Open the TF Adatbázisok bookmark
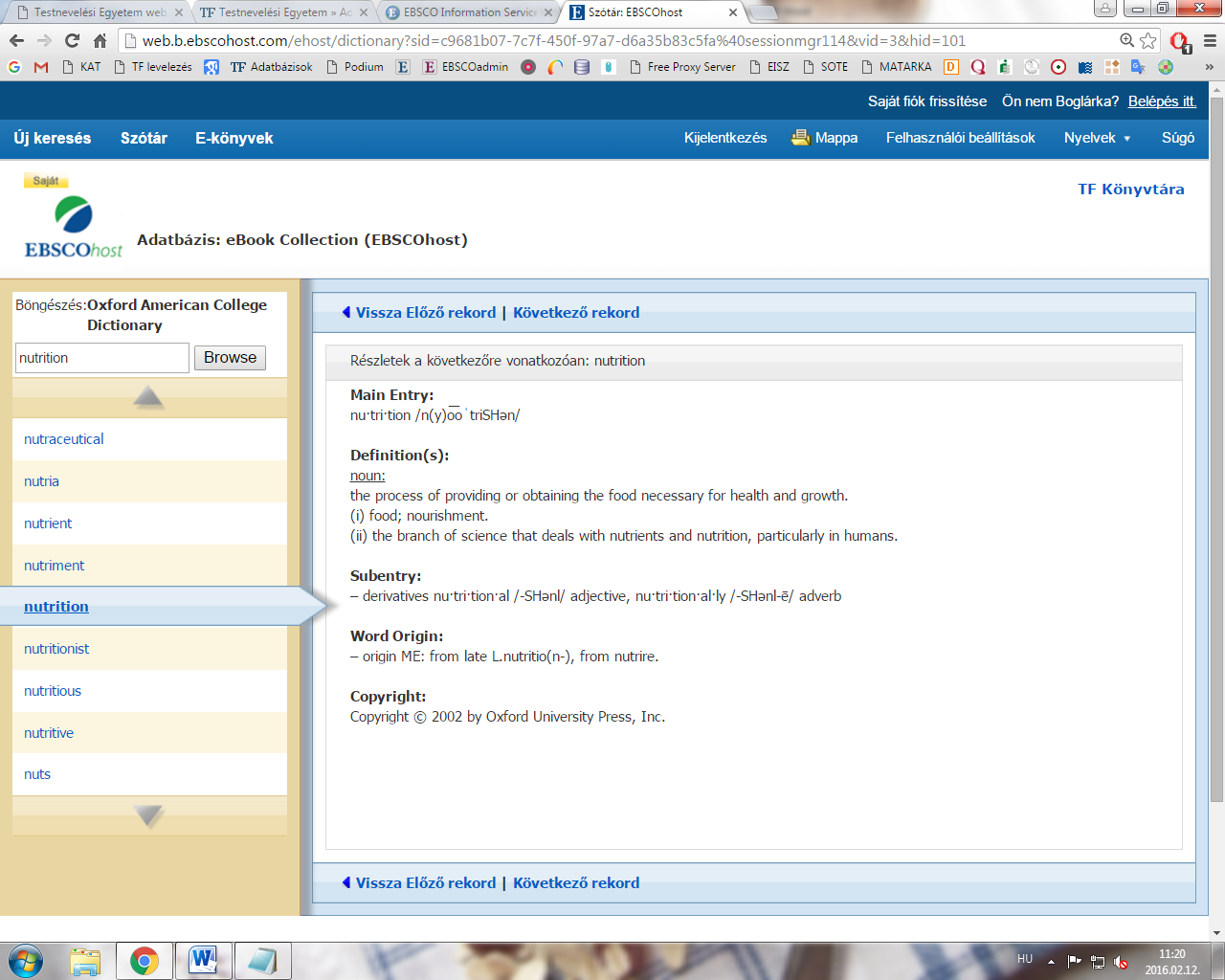Image resolution: width=1225 pixels, height=980 pixels. 271,67
